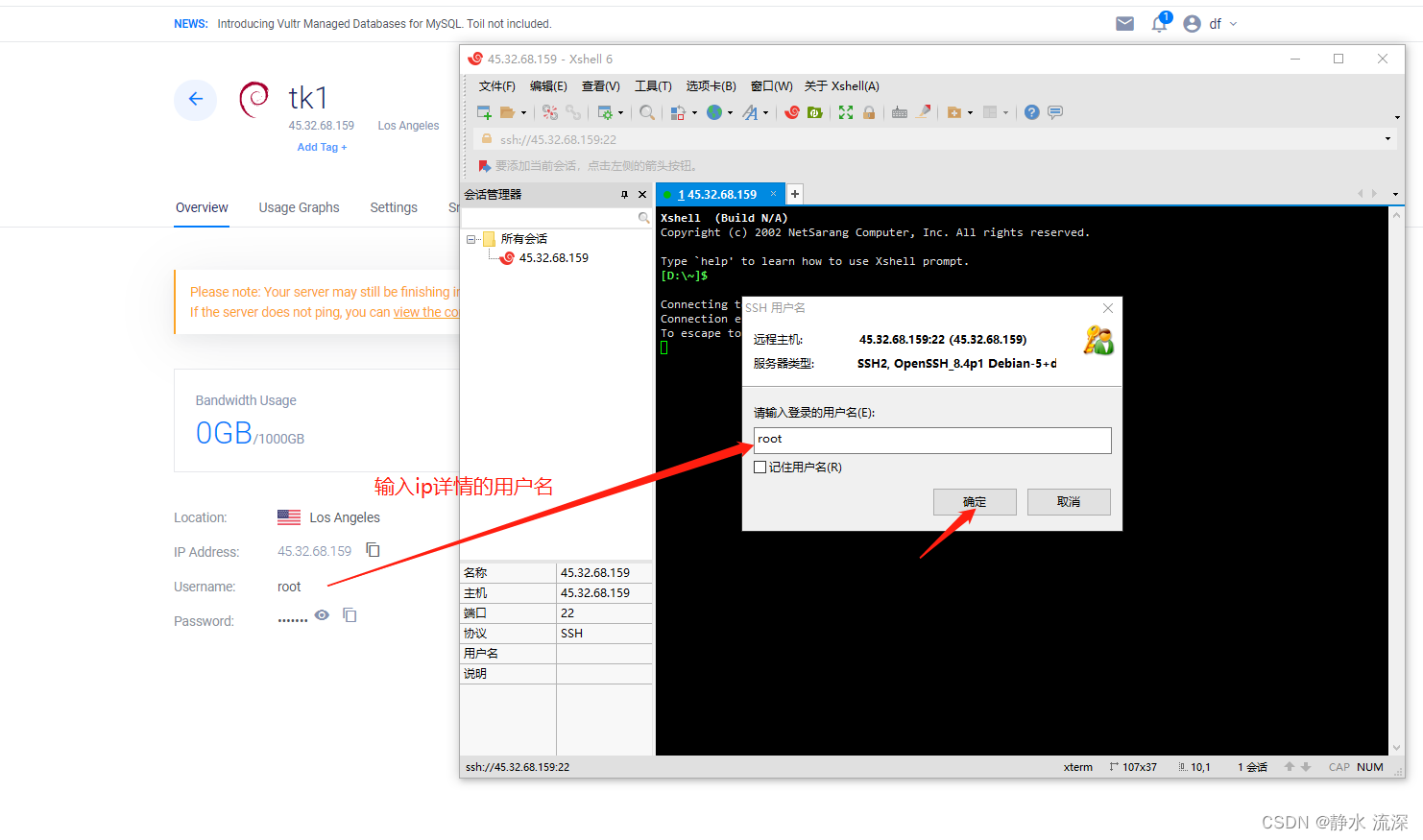Expand the globe encoding dropdown arrow
Screen dimensions: 1423x840
tap(730, 113)
